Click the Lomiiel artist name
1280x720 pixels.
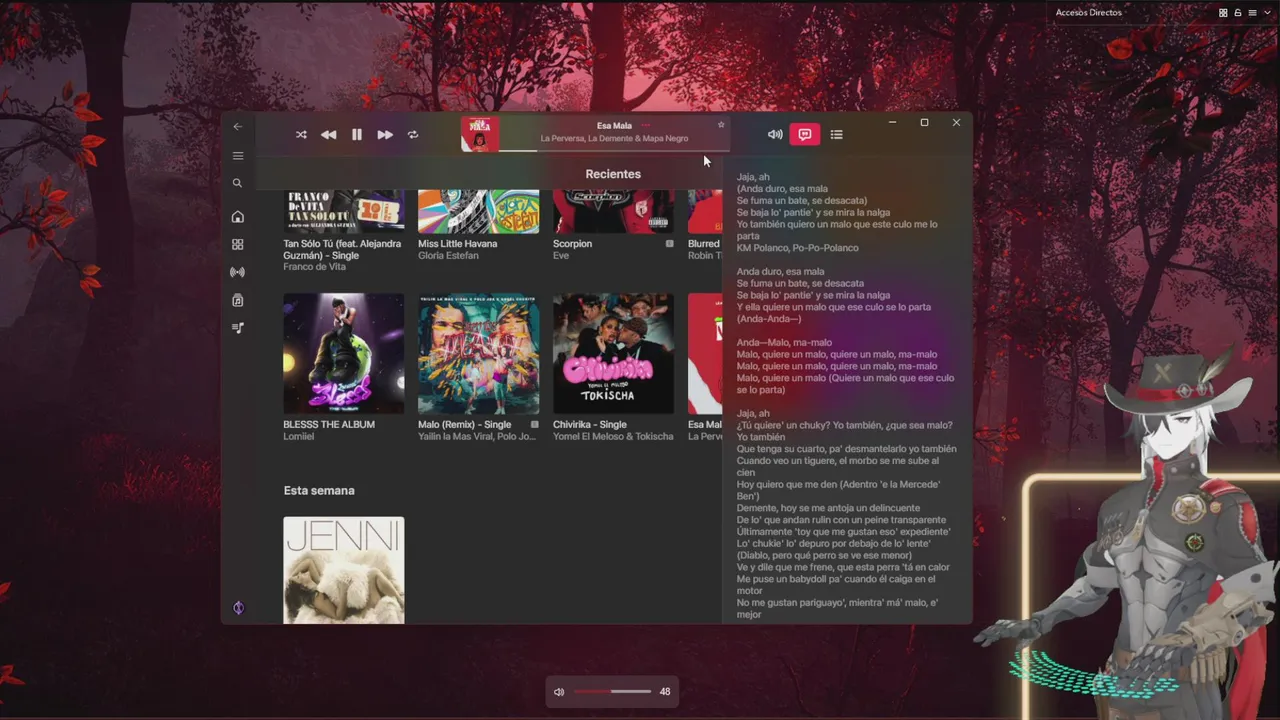[x=298, y=437]
